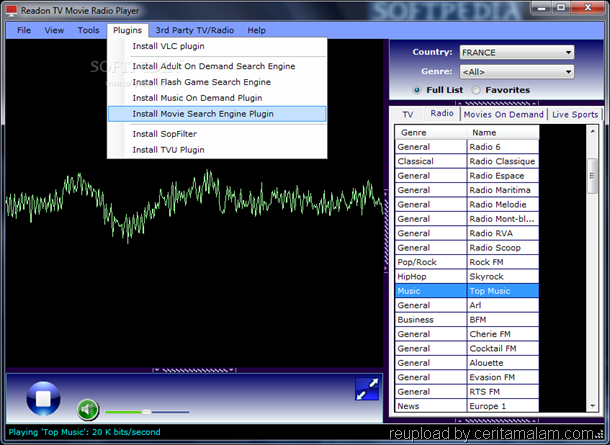Select station Alouette
Screen dimensions: 610x445
pyautogui.click(x=503, y=363)
